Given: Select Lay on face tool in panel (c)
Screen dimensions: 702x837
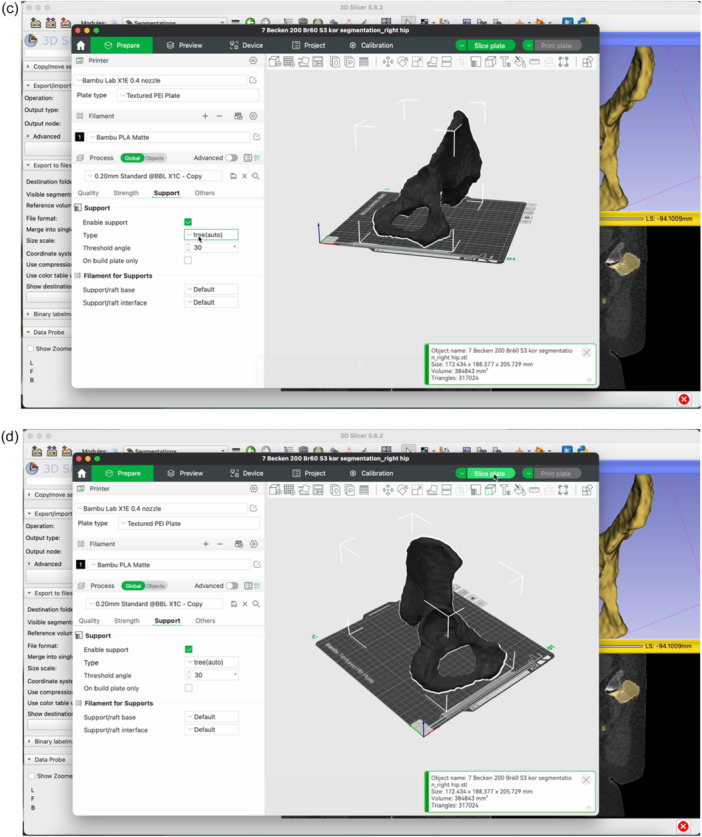Looking at the screenshot, I should point(432,62).
